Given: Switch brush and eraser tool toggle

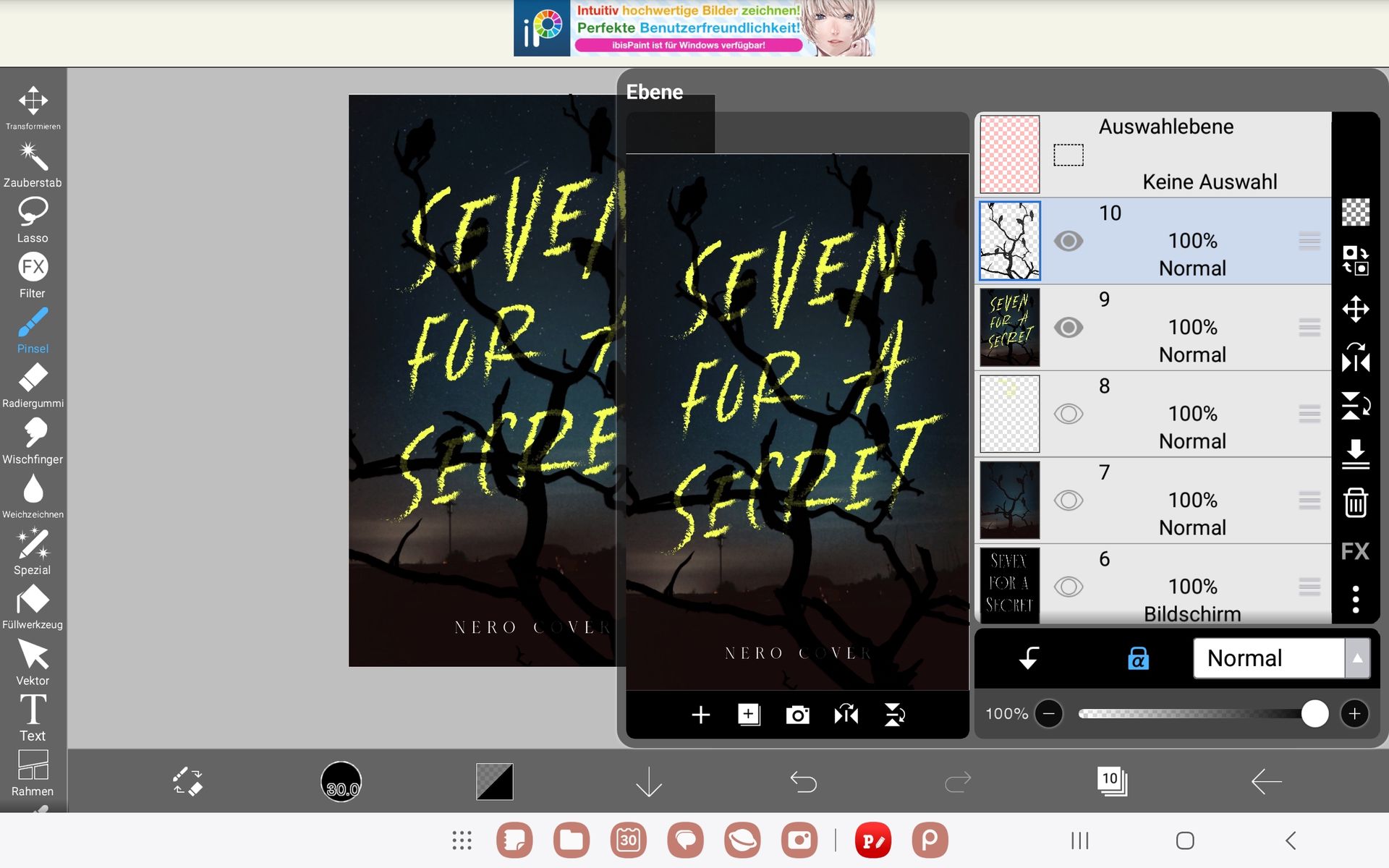Looking at the screenshot, I should pyautogui.click(x=187, y=782).
